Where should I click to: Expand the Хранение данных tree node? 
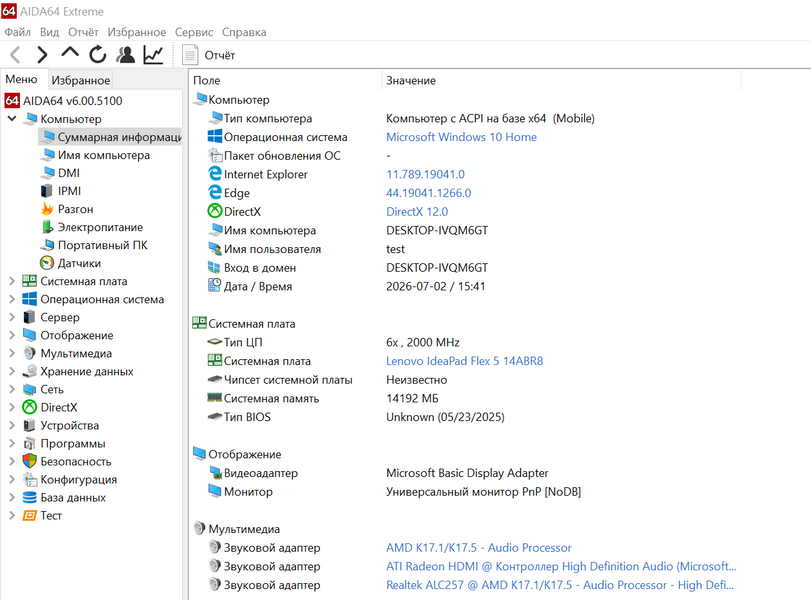tap(12, 371)
